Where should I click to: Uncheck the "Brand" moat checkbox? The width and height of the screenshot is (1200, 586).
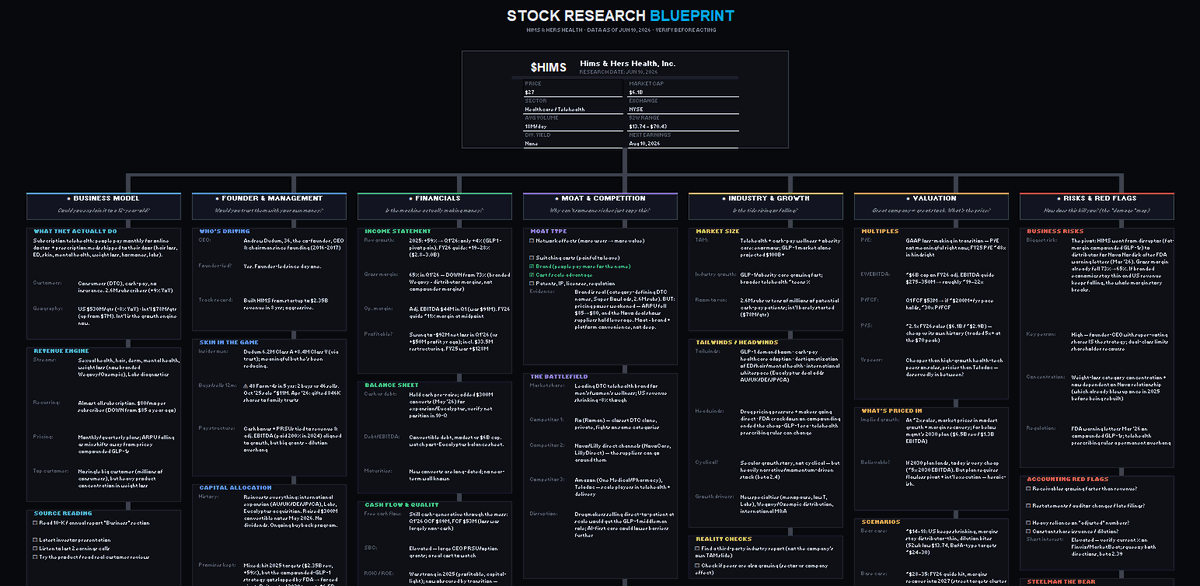coord(530,265)
